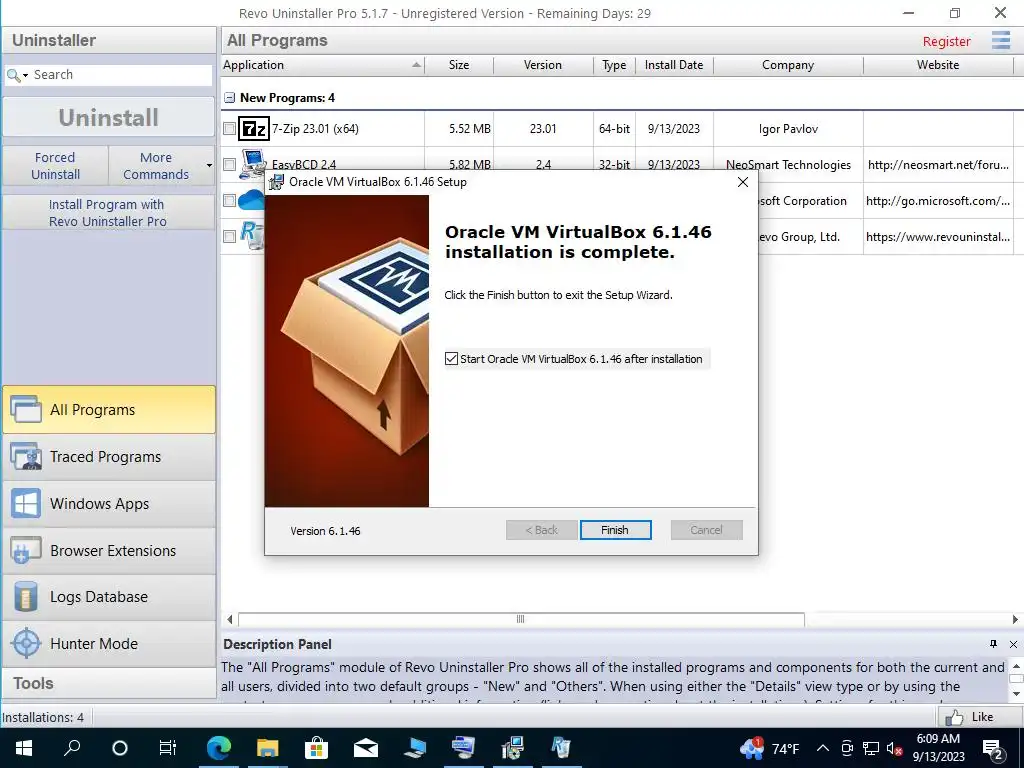Click the horizontal scrollbar thumb in program list

521,619
